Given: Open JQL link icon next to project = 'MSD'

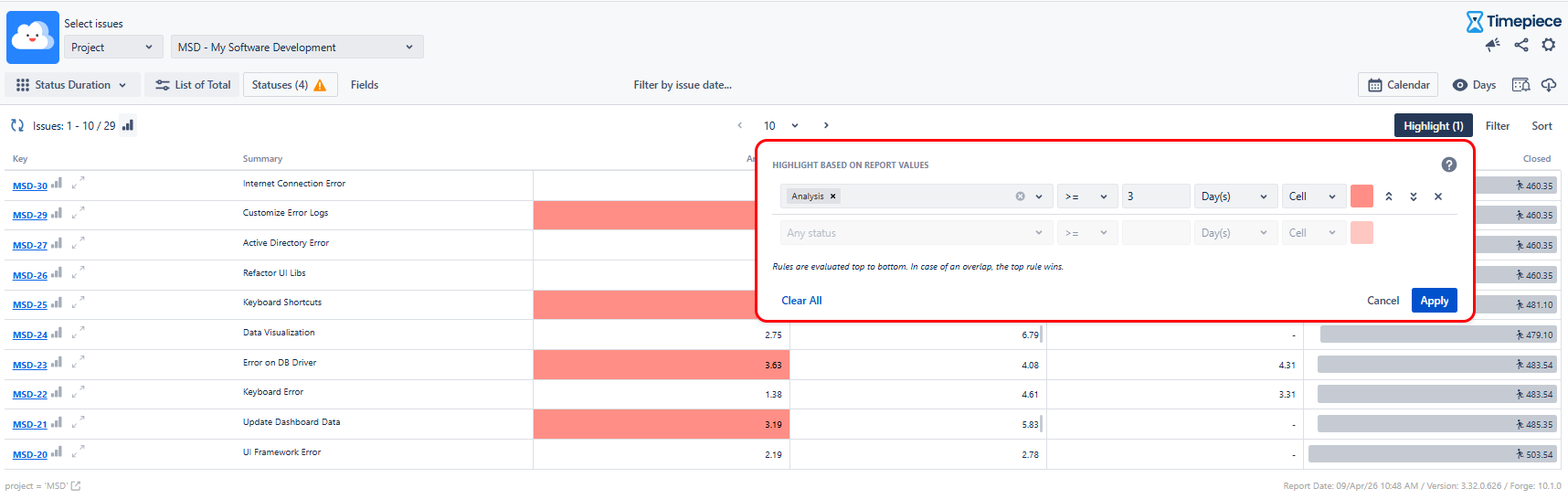Looking at the screenshot, I should point(76,486).
